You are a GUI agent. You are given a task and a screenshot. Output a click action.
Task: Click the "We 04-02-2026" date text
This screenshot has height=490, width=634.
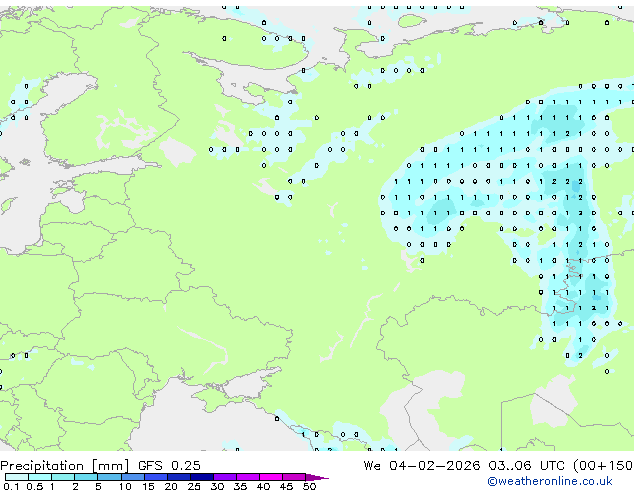[x=422, y=465]
